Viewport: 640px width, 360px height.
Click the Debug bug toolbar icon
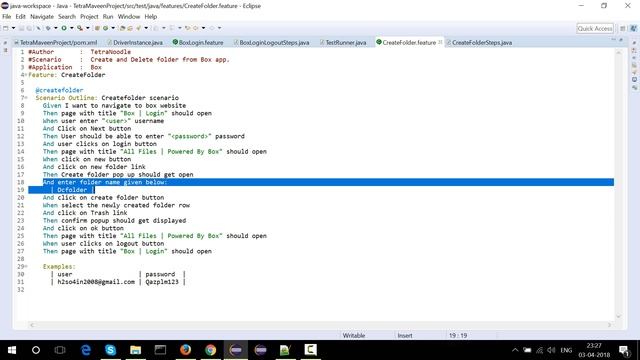pyautogui.click(x=48, y=28)
